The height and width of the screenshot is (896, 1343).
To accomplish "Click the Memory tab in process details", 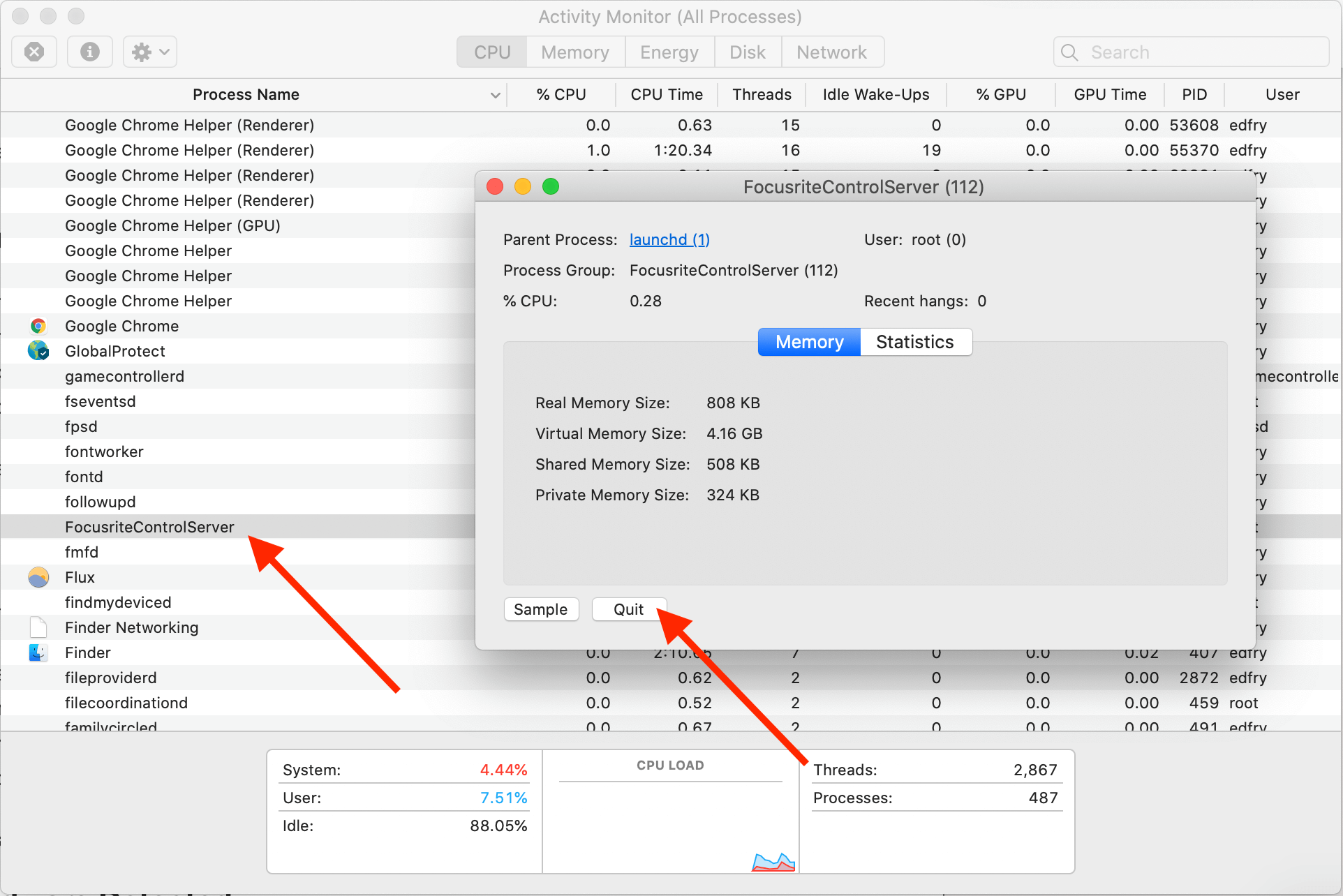I will coord(808,342).
